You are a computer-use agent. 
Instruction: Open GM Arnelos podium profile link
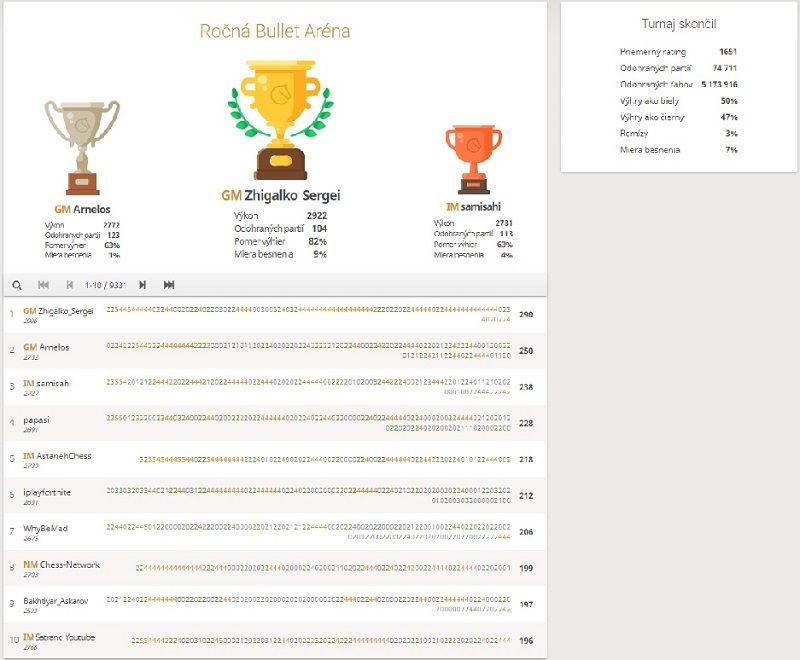tap(82, 209)
